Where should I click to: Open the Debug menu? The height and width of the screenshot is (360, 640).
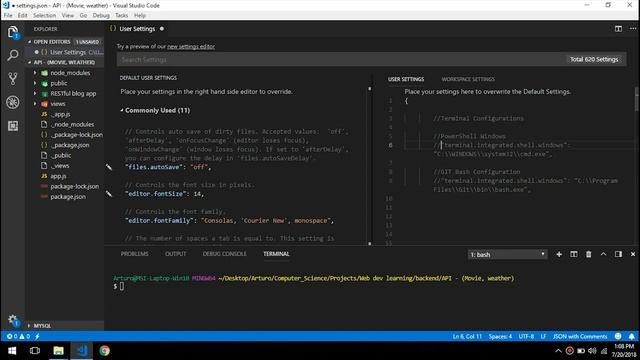pyautogui.click(x=101, y=15)
